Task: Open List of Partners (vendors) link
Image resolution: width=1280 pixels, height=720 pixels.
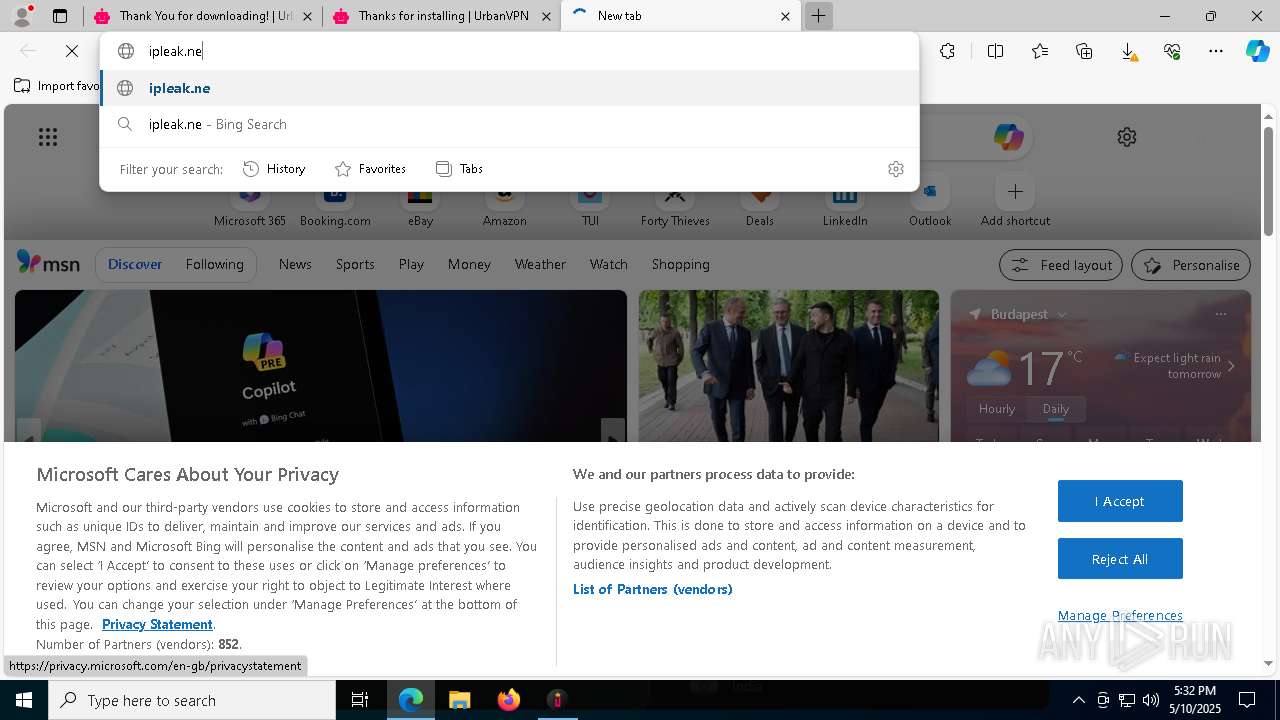Action: (652, 589)
